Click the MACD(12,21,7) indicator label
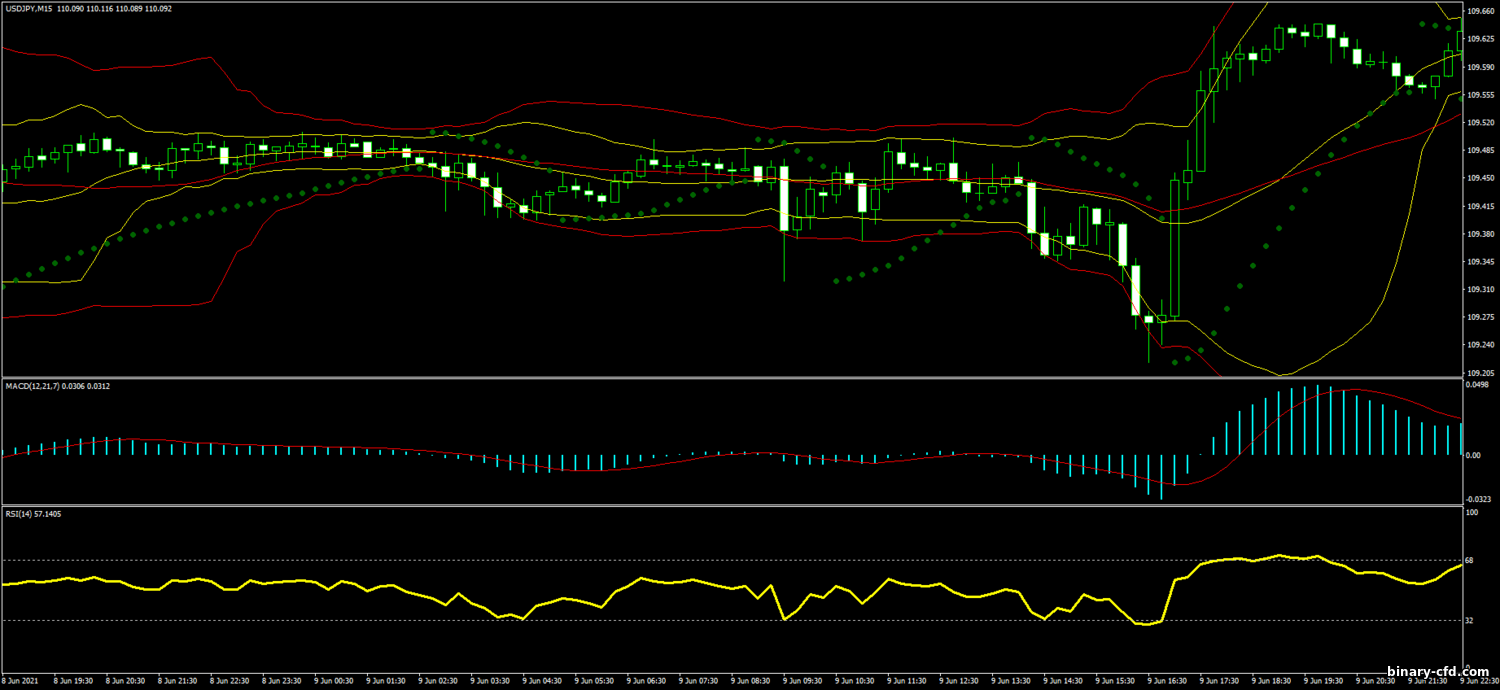The height and width of the screenshot is (690, 1500). click(32, 385)
